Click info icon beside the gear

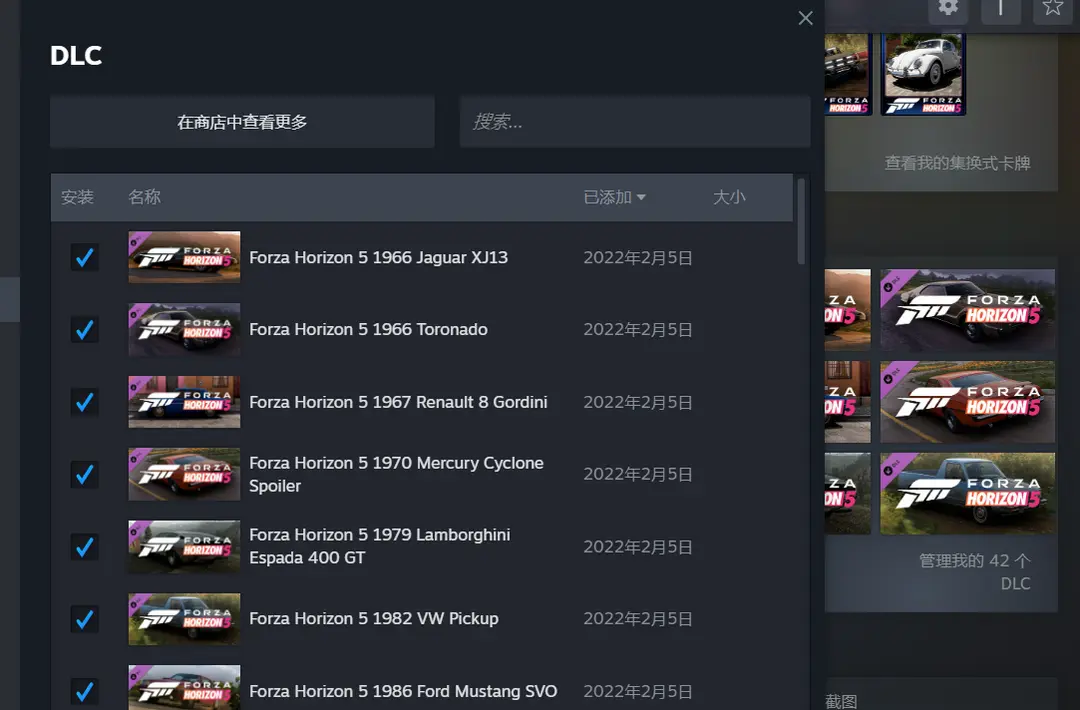point(1001,8)
